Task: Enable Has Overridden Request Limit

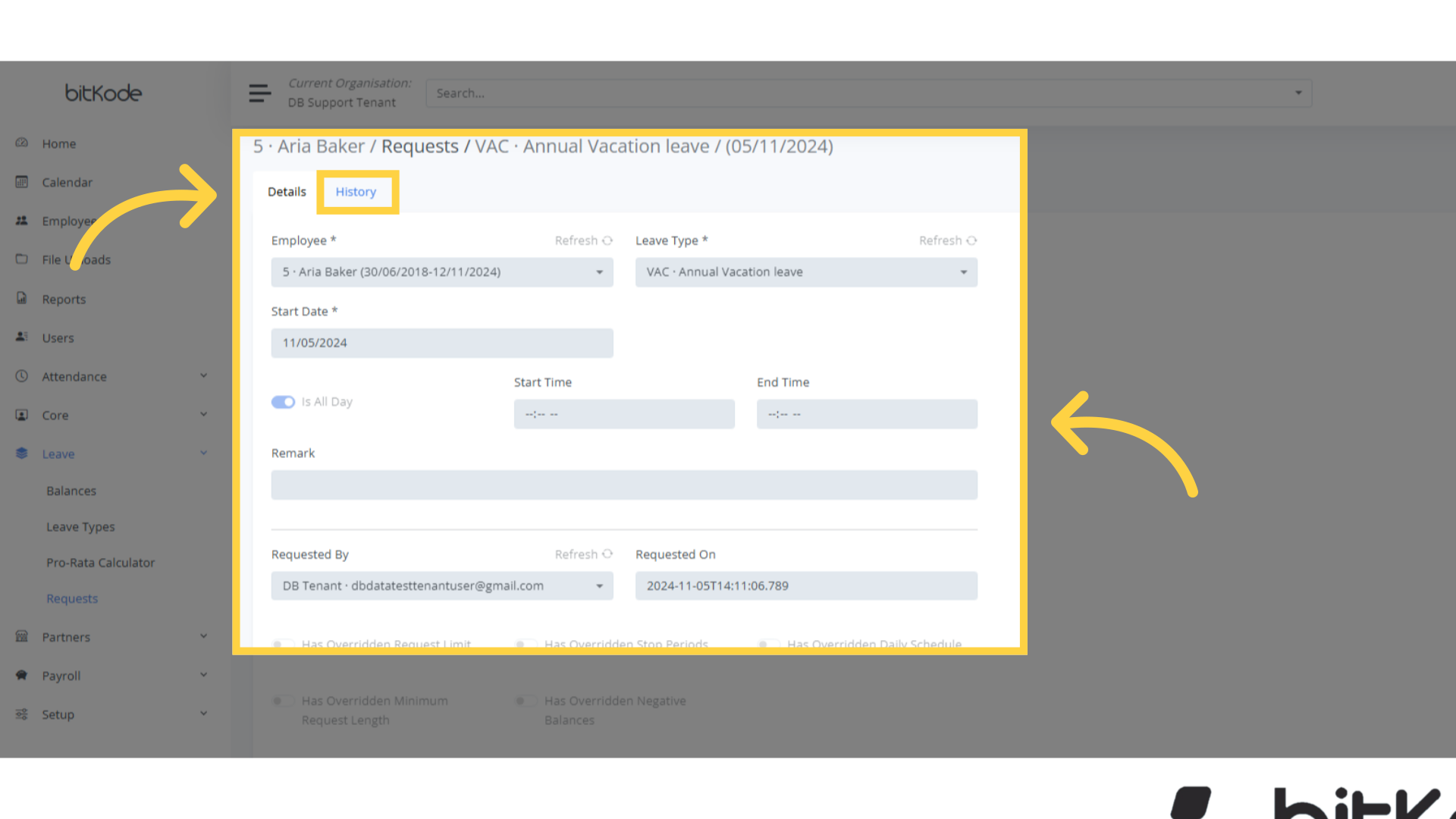Action: 283,644
